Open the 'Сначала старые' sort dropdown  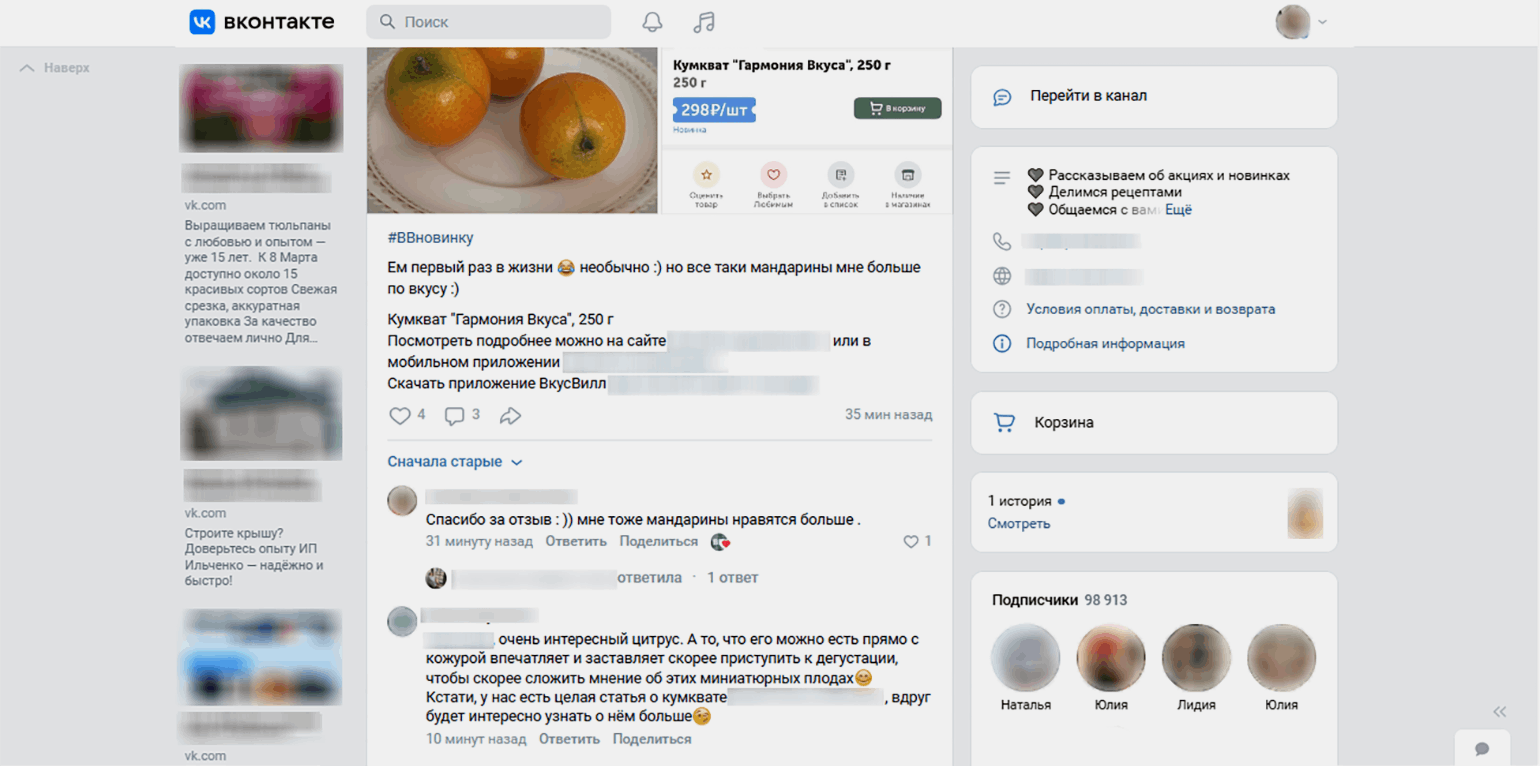tap(455, 462)
